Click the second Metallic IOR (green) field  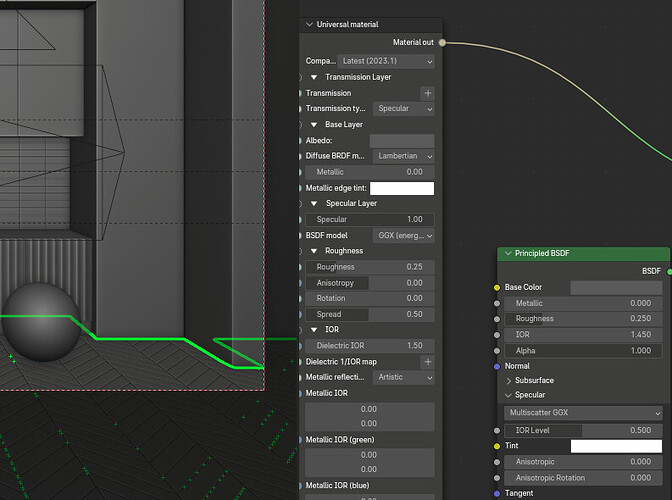click(369, 470)
